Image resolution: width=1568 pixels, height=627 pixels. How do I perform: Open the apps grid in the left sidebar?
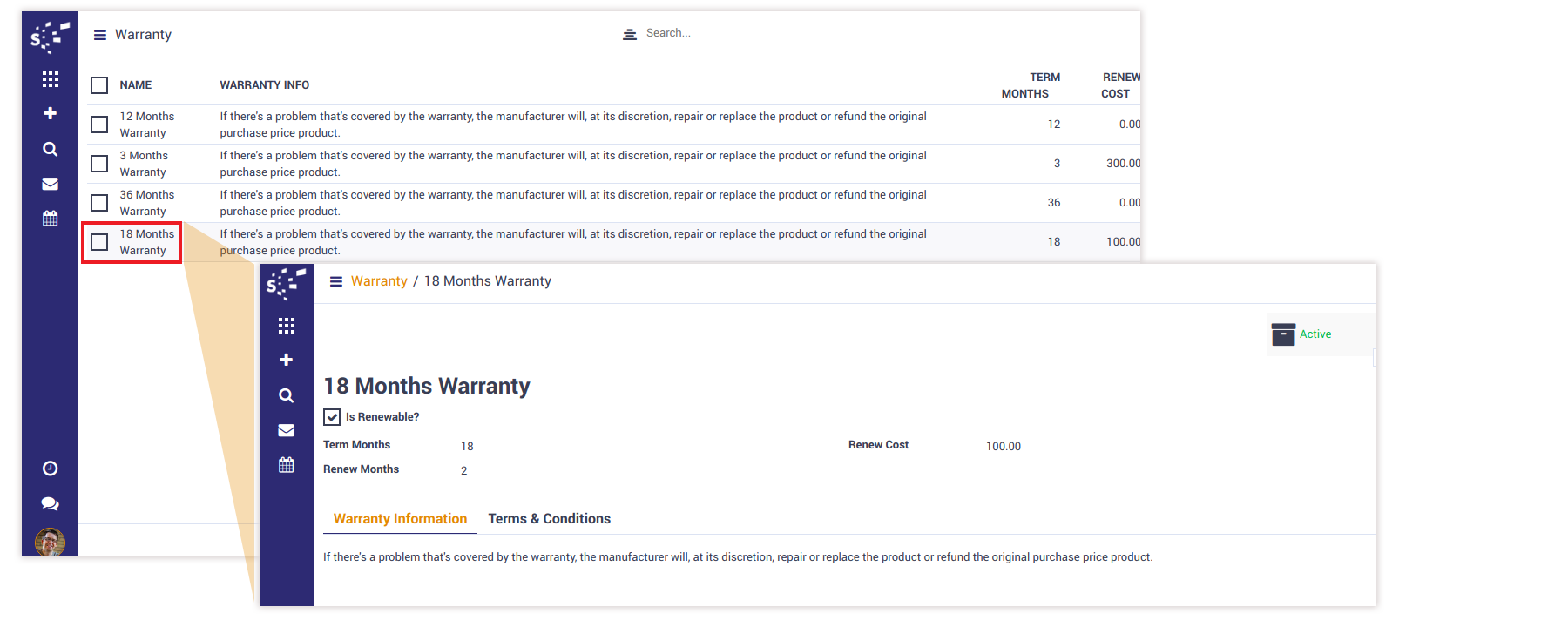tap(51, 79)
